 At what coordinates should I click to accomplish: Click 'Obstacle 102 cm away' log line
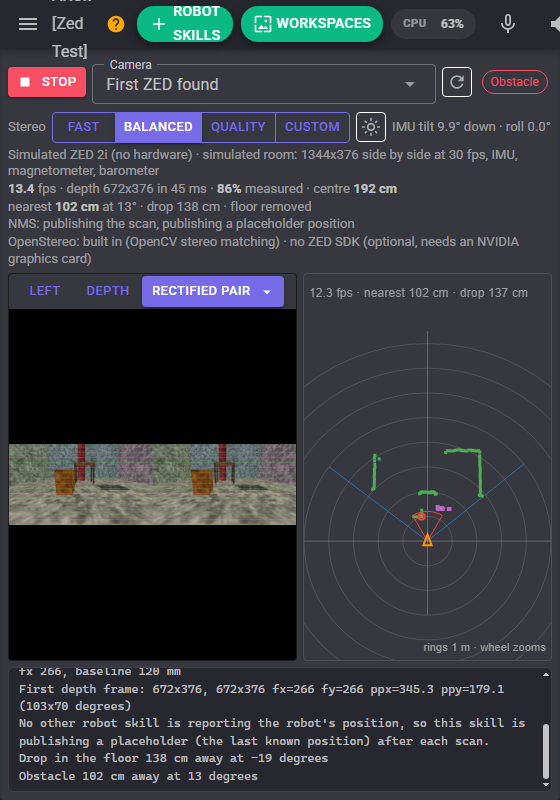tap(138, 776)
